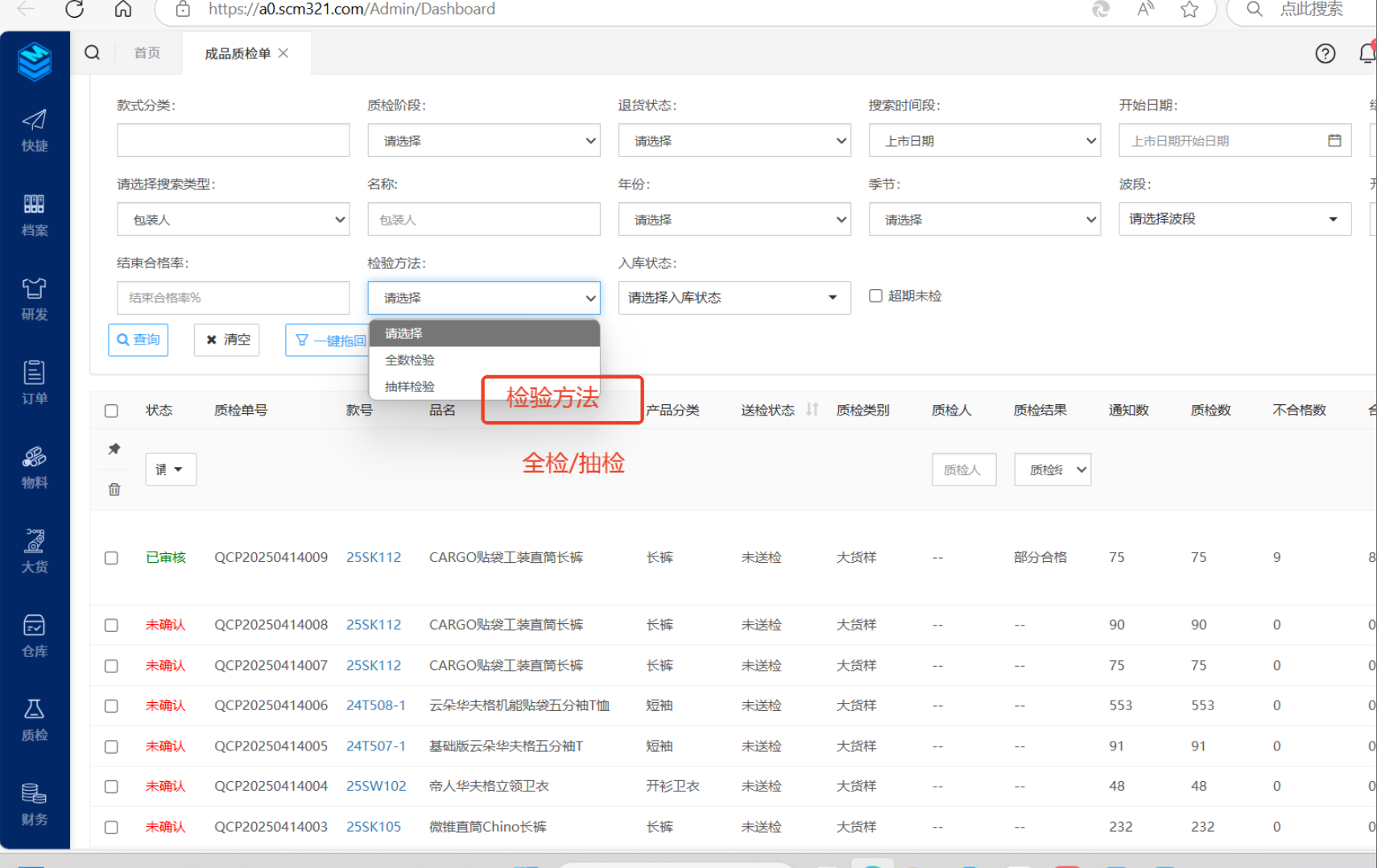Click the 查询 search button
The width and height of the screenshot is (1377, 868).
click(x=139, y=340)
